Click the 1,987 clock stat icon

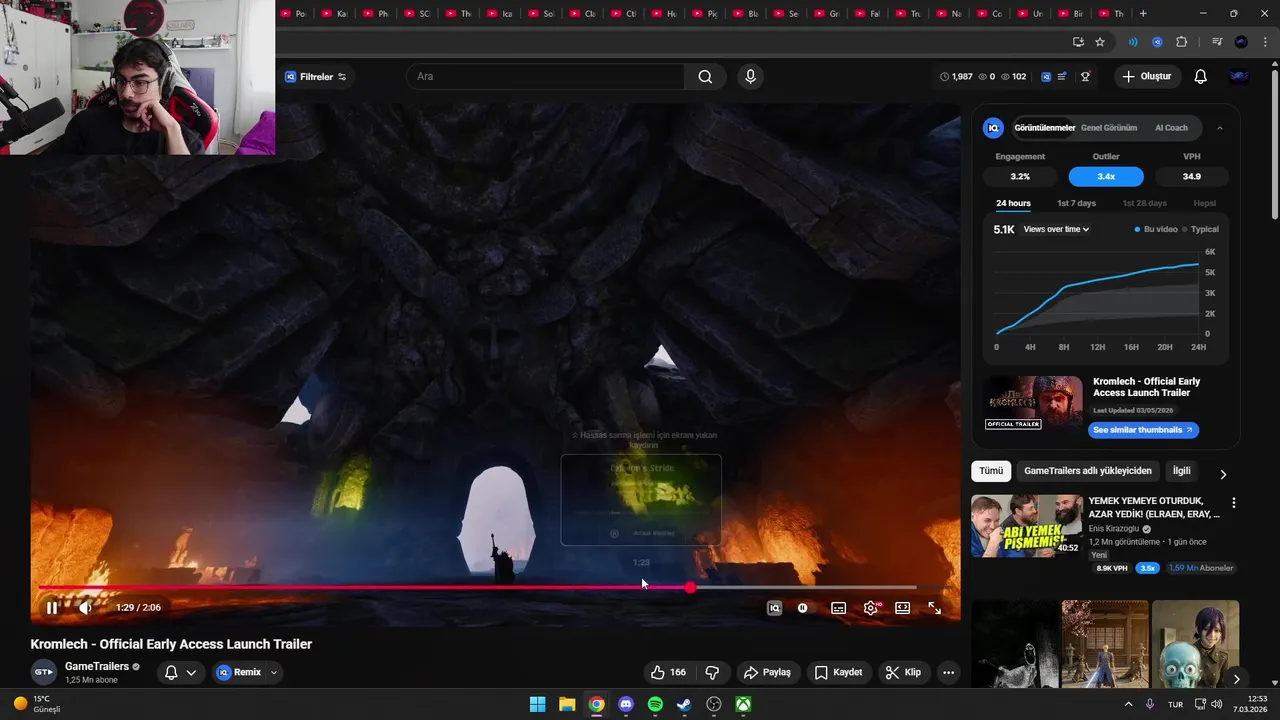[945, 76]
